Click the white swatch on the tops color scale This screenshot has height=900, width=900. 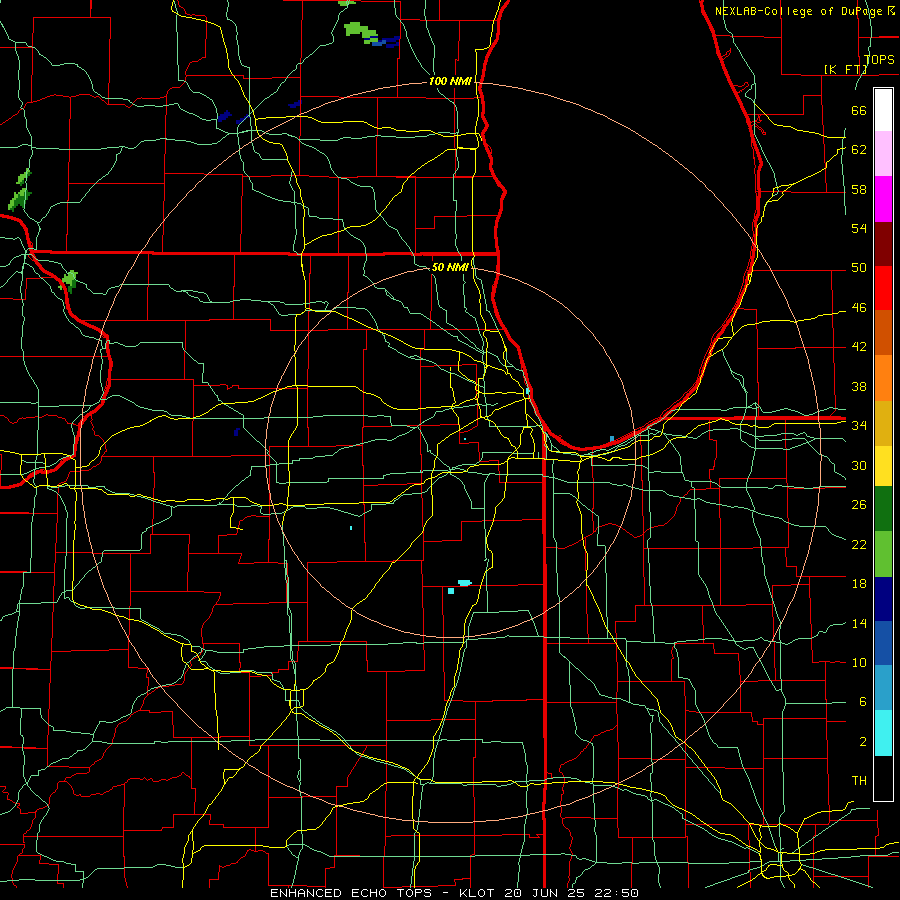pos(883,110)
